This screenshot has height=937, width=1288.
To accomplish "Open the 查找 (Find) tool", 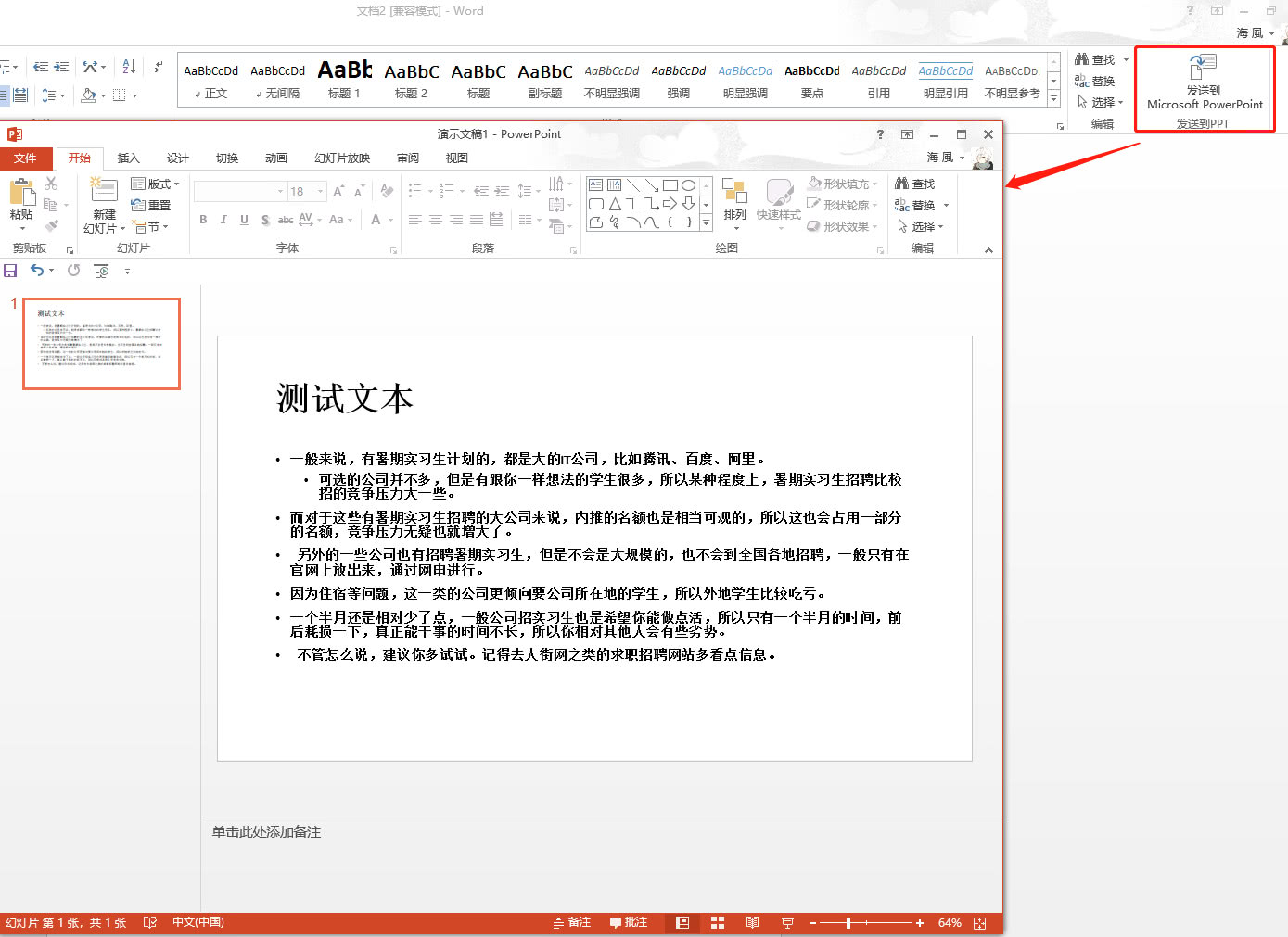I will coord(913,183).
